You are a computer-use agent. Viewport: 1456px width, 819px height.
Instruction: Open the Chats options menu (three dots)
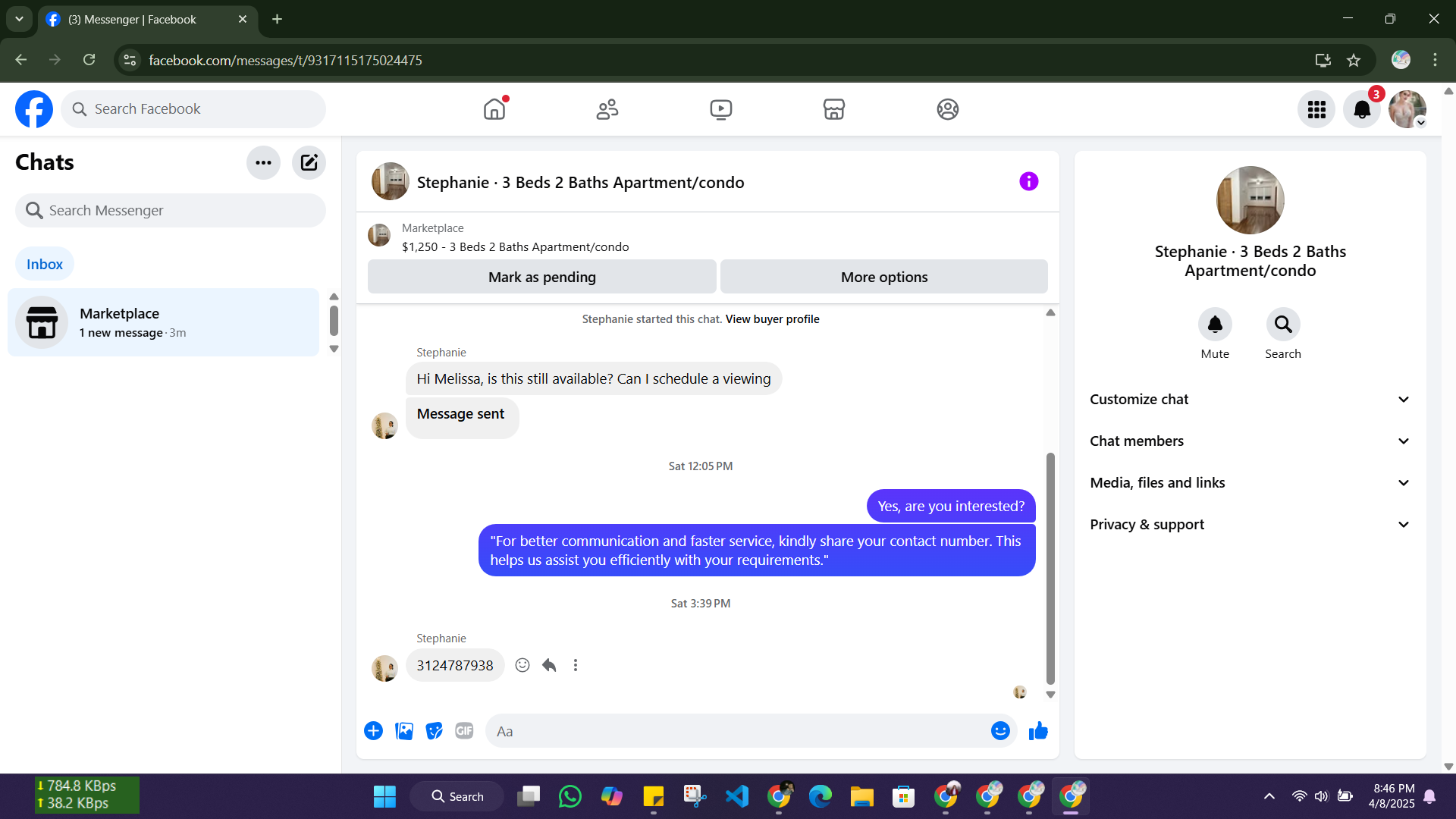tap(263, 162)
